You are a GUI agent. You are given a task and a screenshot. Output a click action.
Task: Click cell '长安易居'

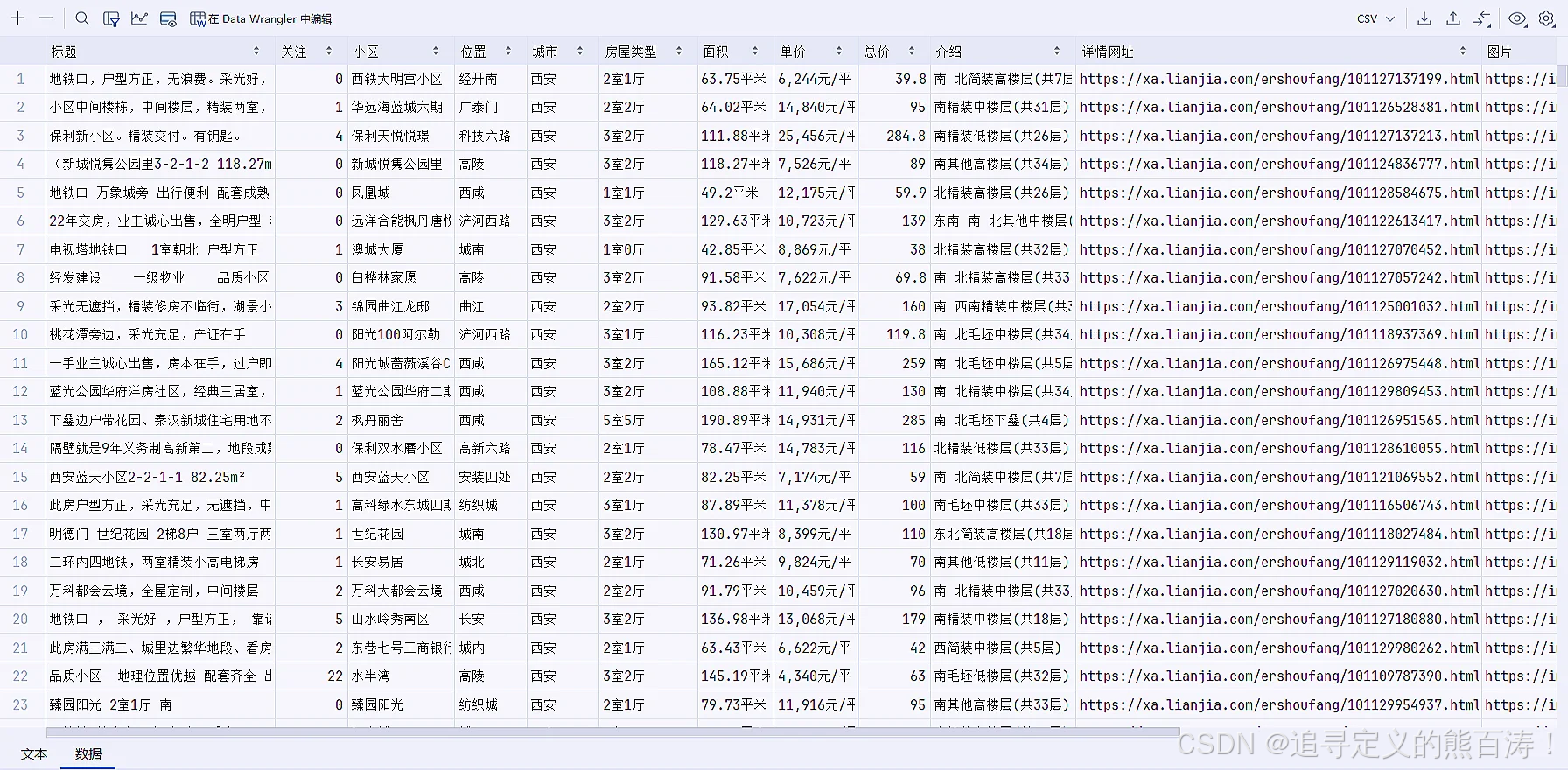[x=377, y=562]
